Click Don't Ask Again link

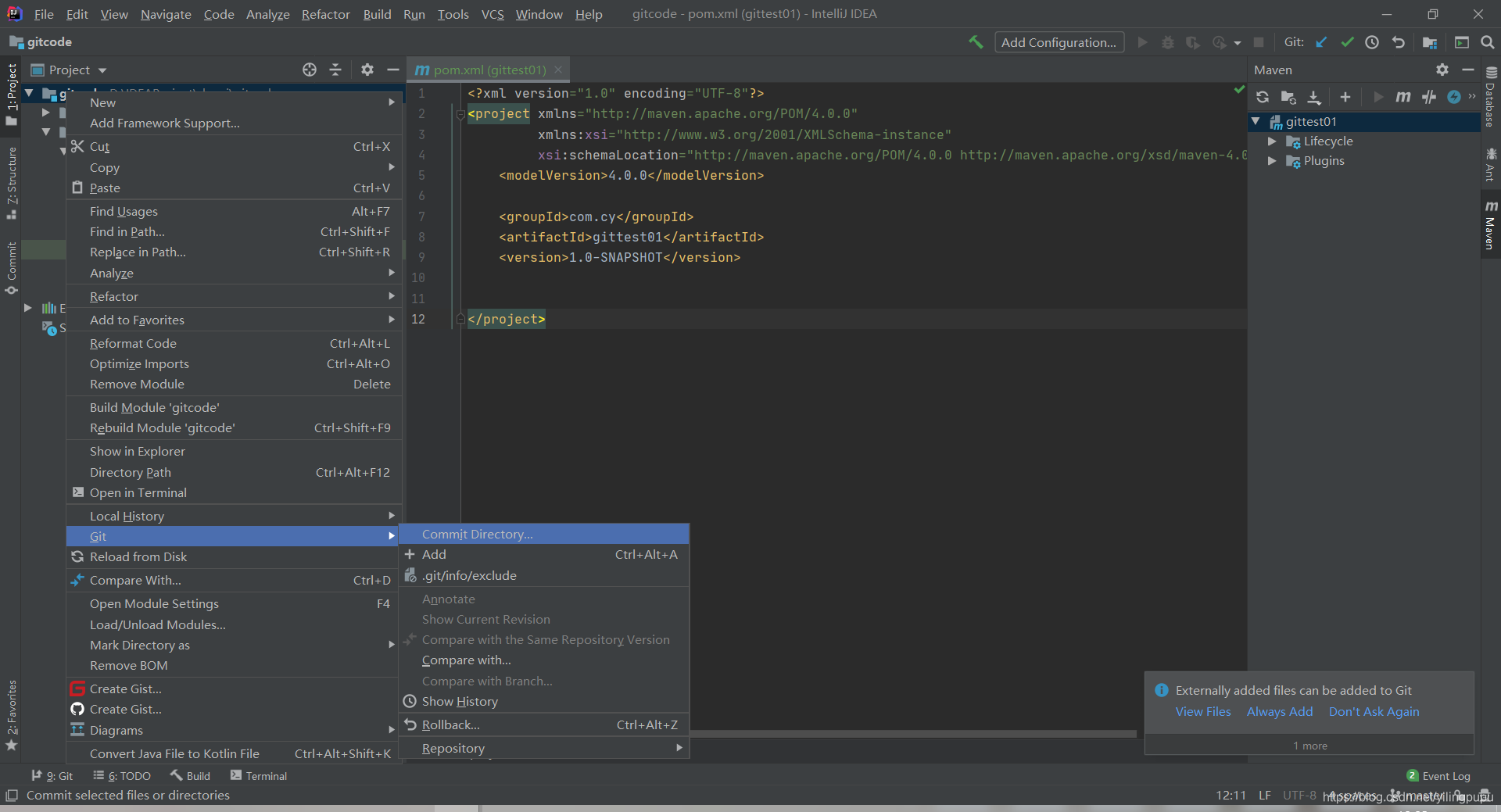1374,711
